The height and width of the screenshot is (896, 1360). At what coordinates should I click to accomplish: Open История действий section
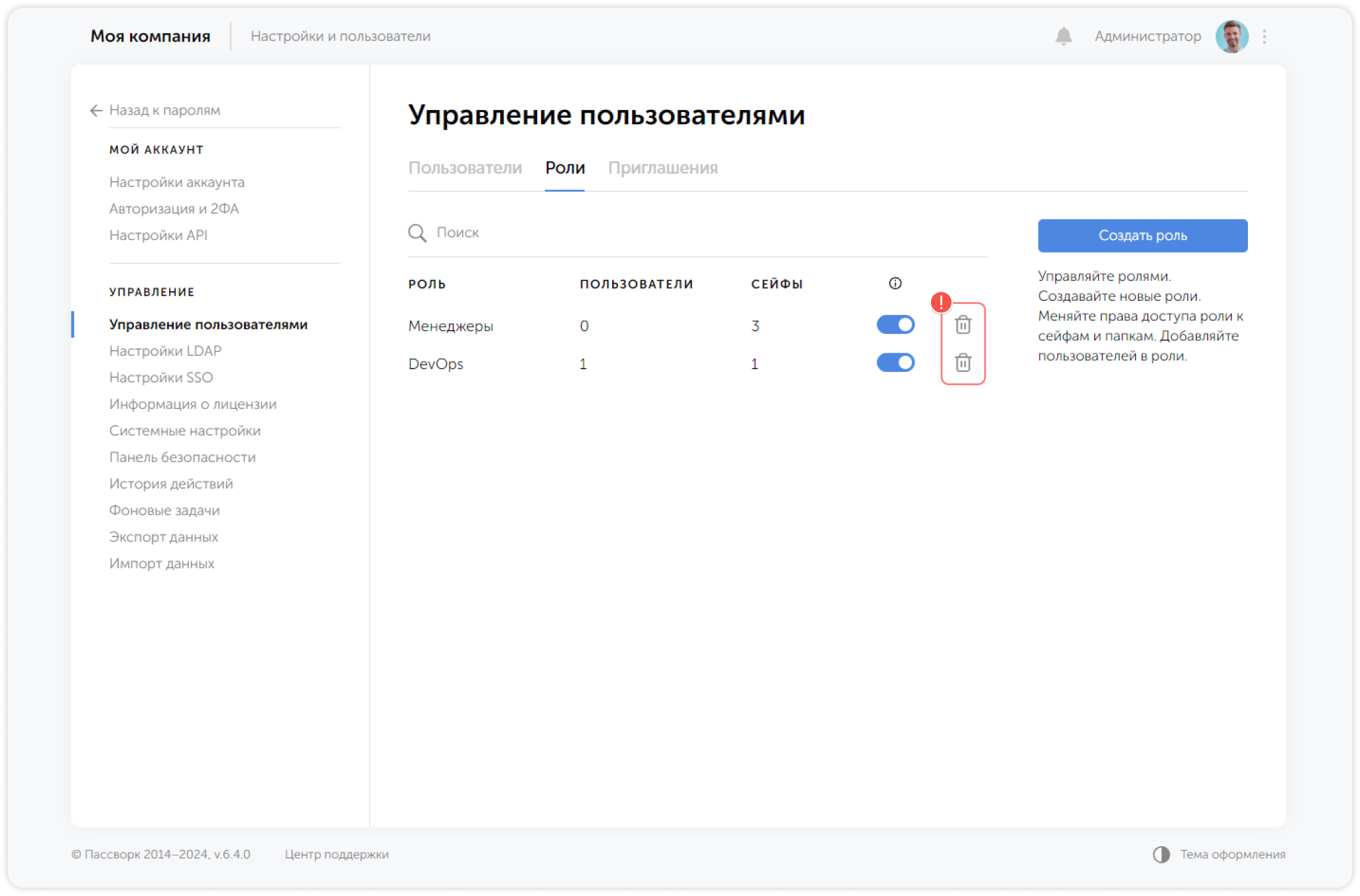170,484
